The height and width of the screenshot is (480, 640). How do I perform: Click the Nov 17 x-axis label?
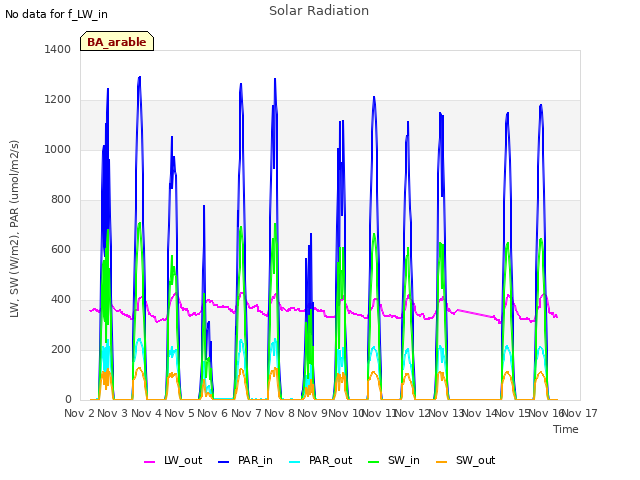[x=580, y=413]
